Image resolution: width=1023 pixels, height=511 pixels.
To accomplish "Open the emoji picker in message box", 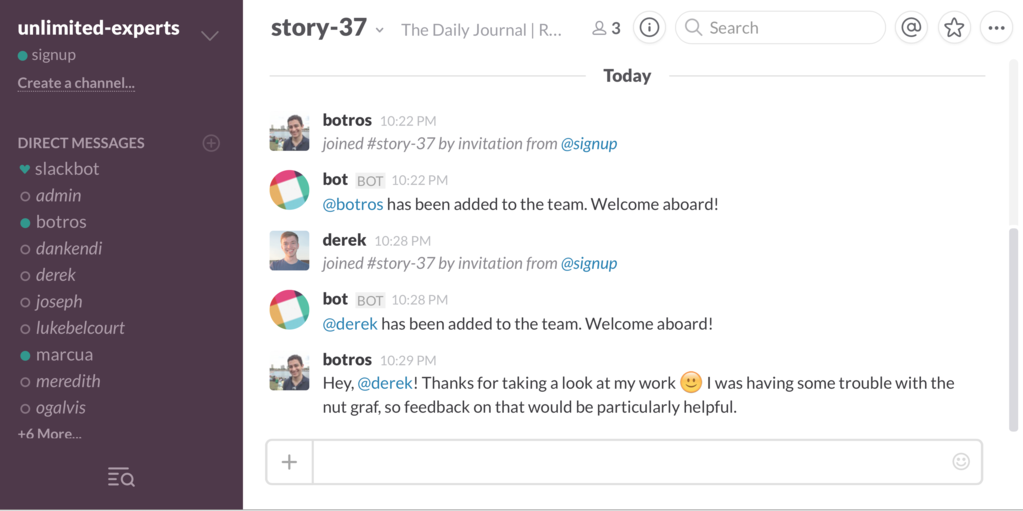I will 961,461.
